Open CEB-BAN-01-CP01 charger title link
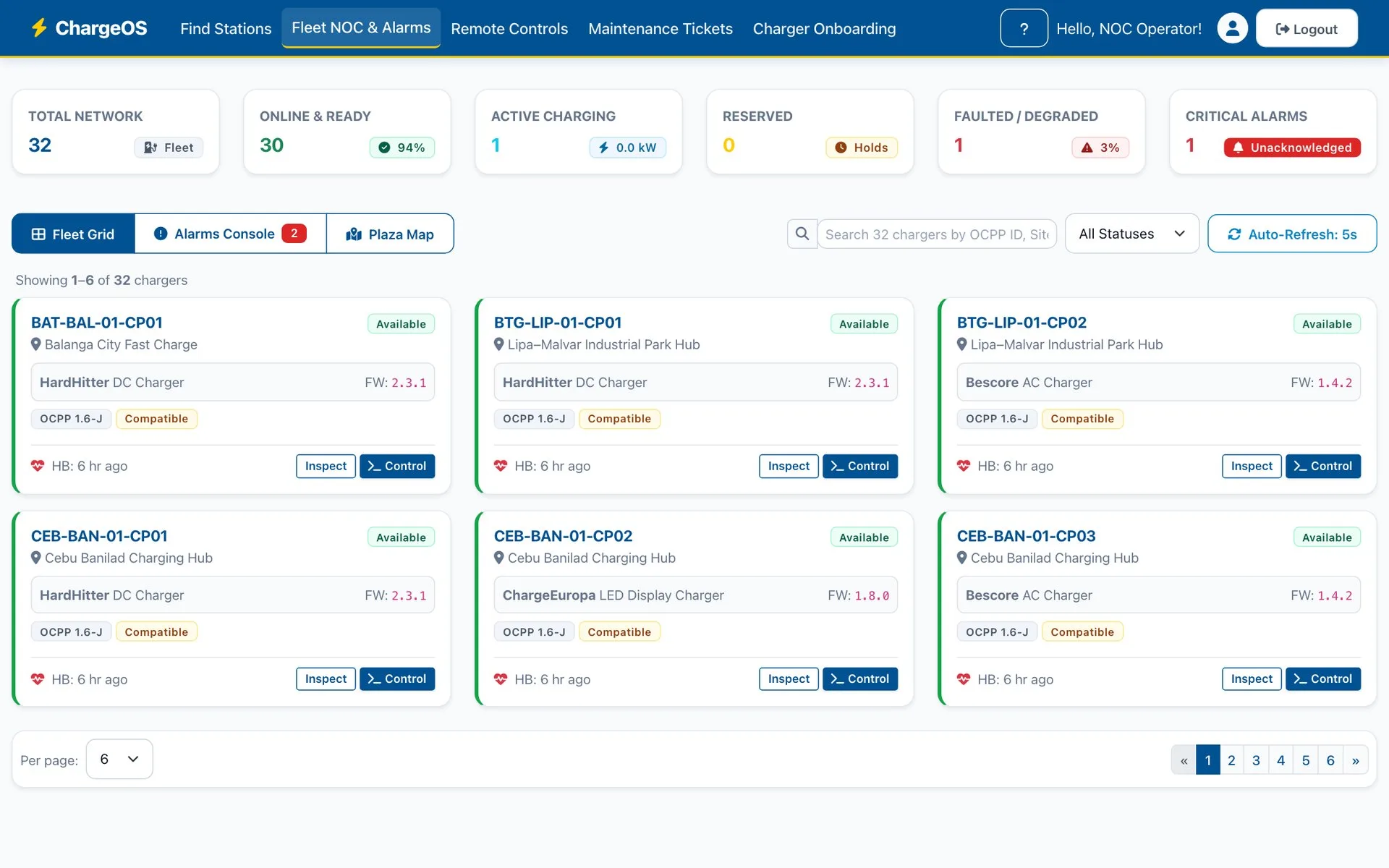The height and width of the screenshot is (868, 1389). (x=99, y=536)
